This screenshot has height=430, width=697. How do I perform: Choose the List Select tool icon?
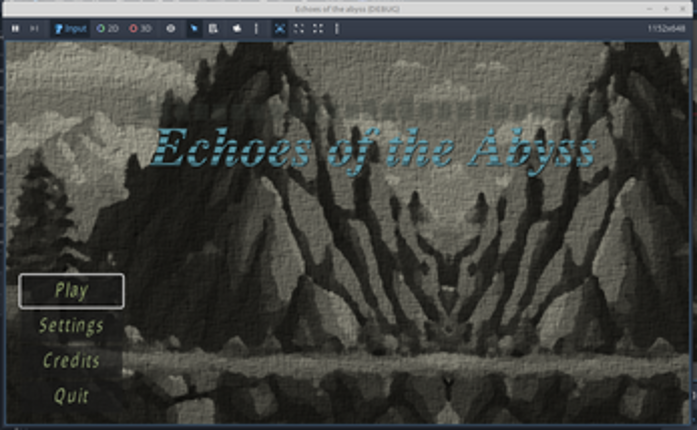click(213, 28)
